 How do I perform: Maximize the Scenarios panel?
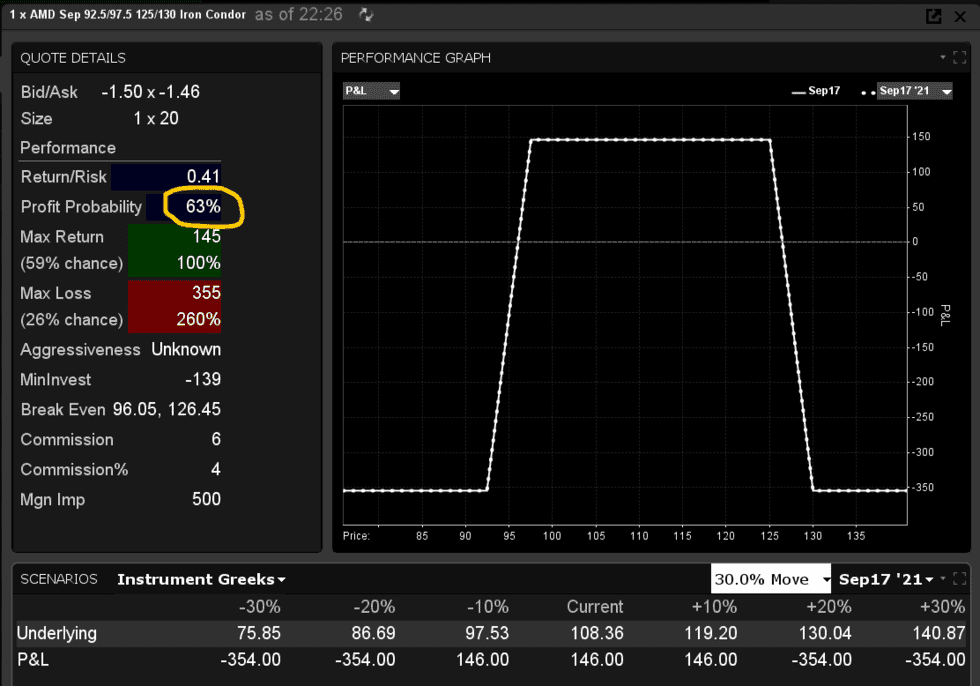[960, 579]
